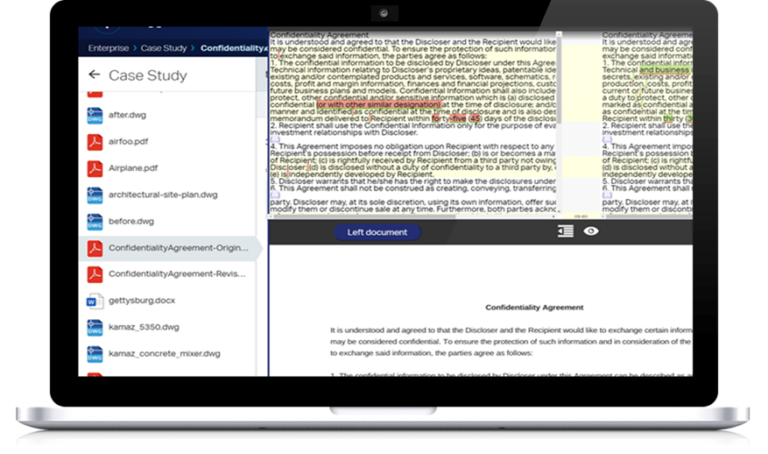The width and height of the screenshot is (768, 454).
Task: Go to Enterprise in the breadcrumb
Action: point(108,48)
